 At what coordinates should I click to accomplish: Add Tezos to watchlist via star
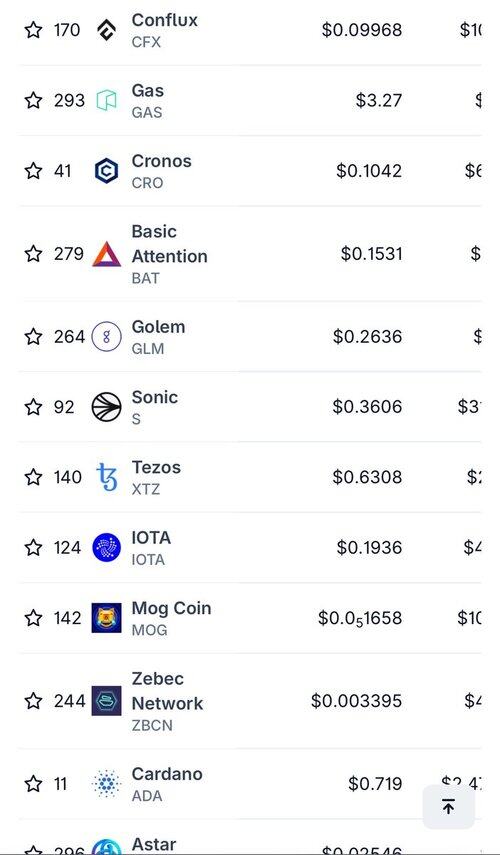33,477
